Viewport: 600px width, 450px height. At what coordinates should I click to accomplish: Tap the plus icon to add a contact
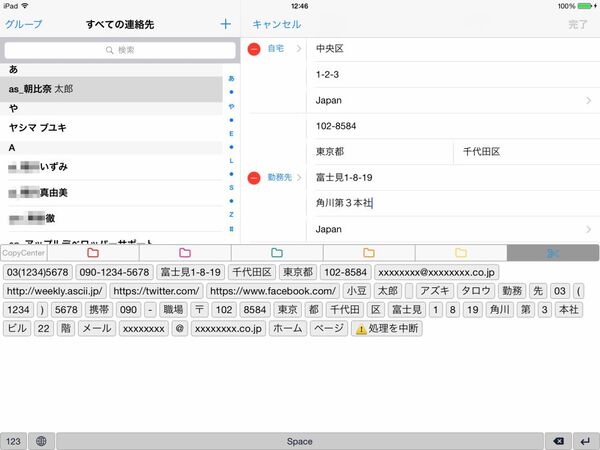[x=225, y=24]
